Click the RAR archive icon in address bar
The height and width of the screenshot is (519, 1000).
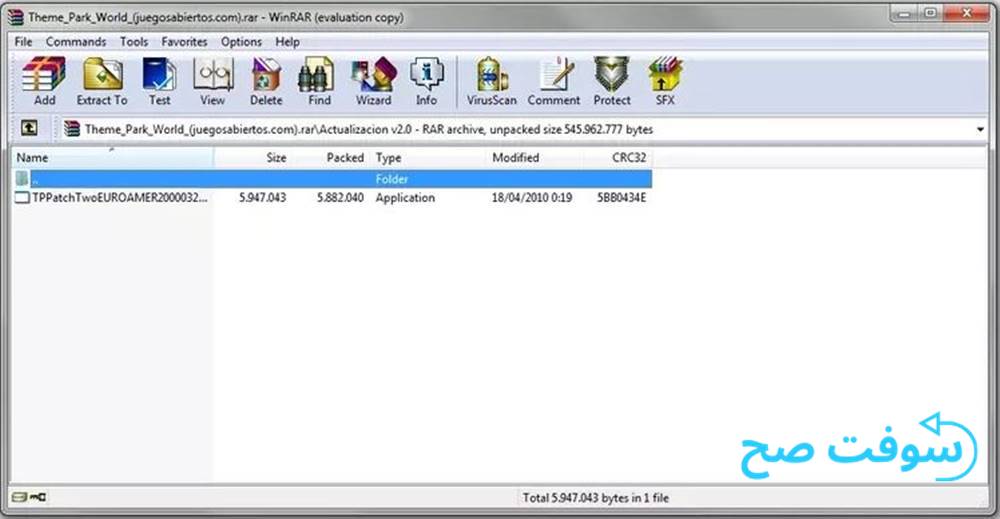[73, 129]
